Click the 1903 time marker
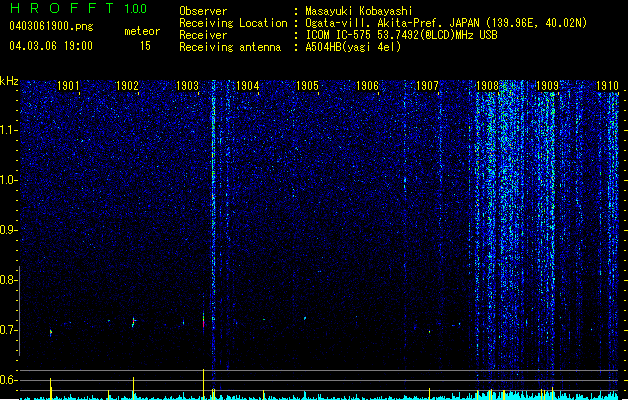Screen dimensions: 629x400 point(187,85)
